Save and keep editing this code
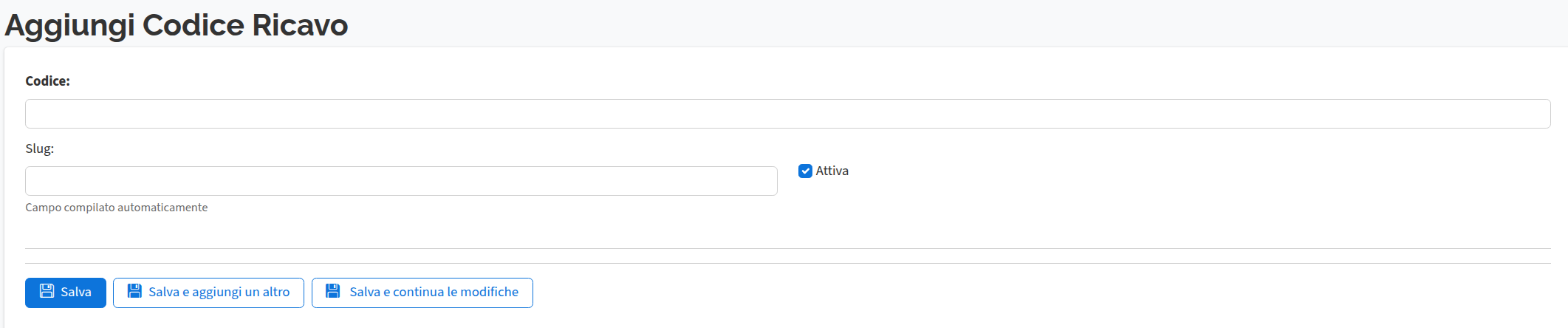 [422, 293]
